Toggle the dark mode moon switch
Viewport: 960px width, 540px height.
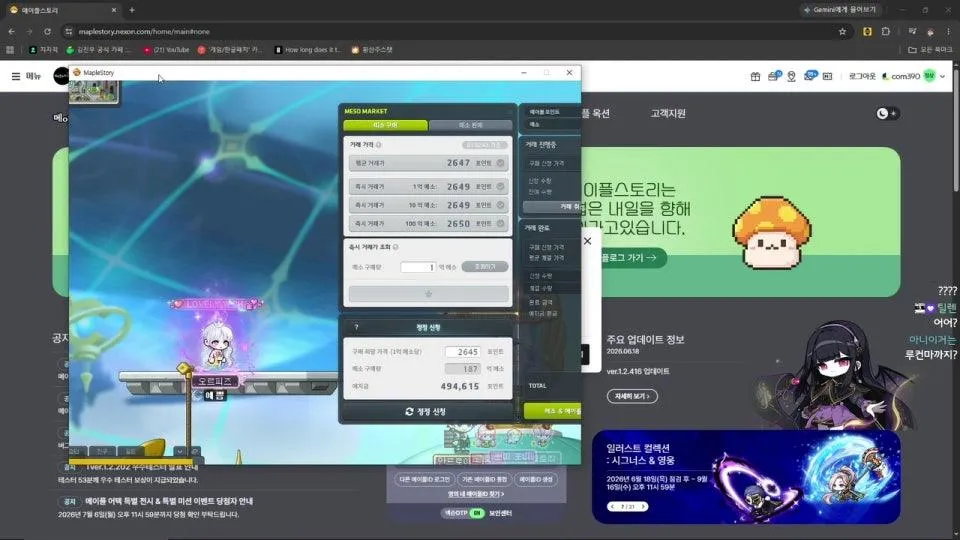pyautogui.click(x=887, y=113)
